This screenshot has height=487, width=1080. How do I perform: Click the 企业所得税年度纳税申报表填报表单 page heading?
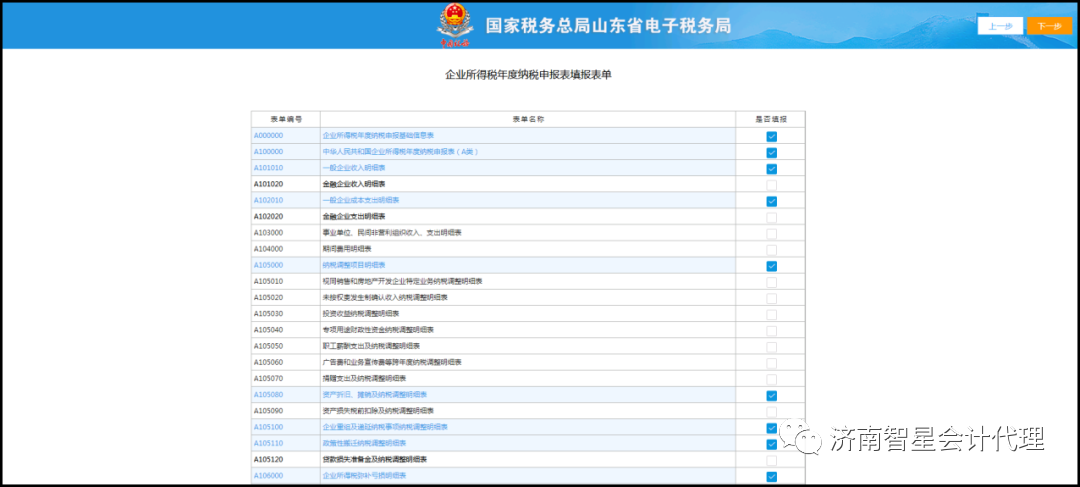coord(528,75)
